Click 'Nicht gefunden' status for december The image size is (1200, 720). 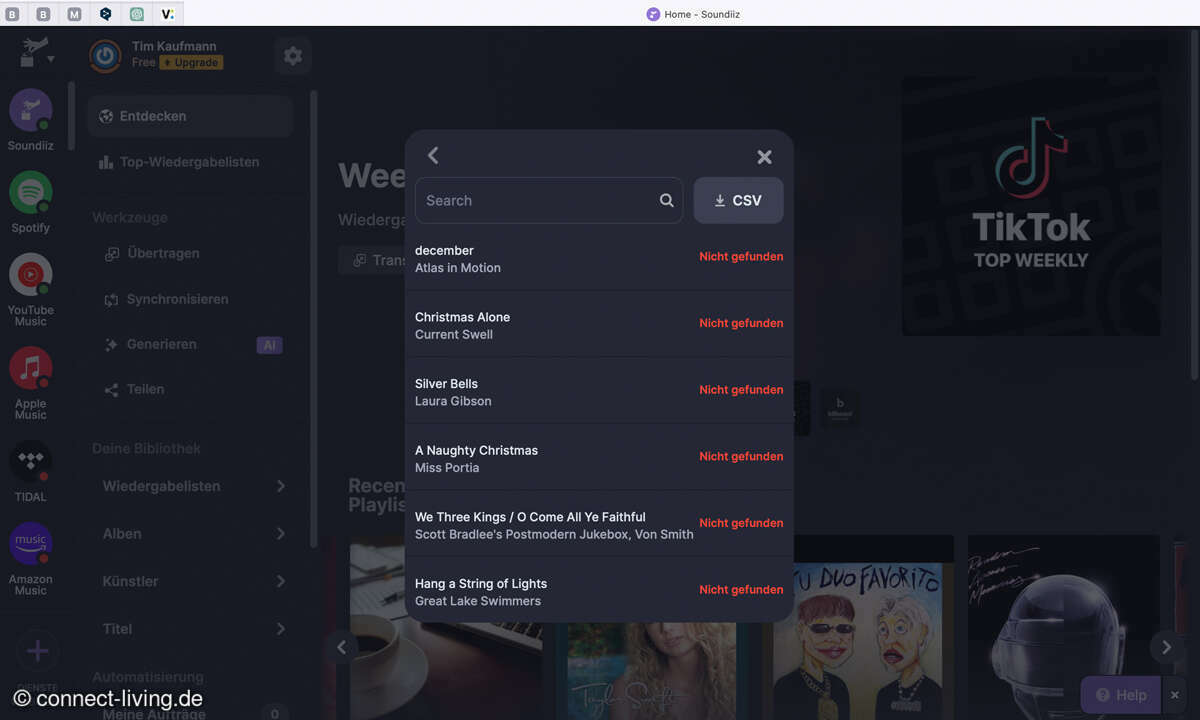click(741, 257)
